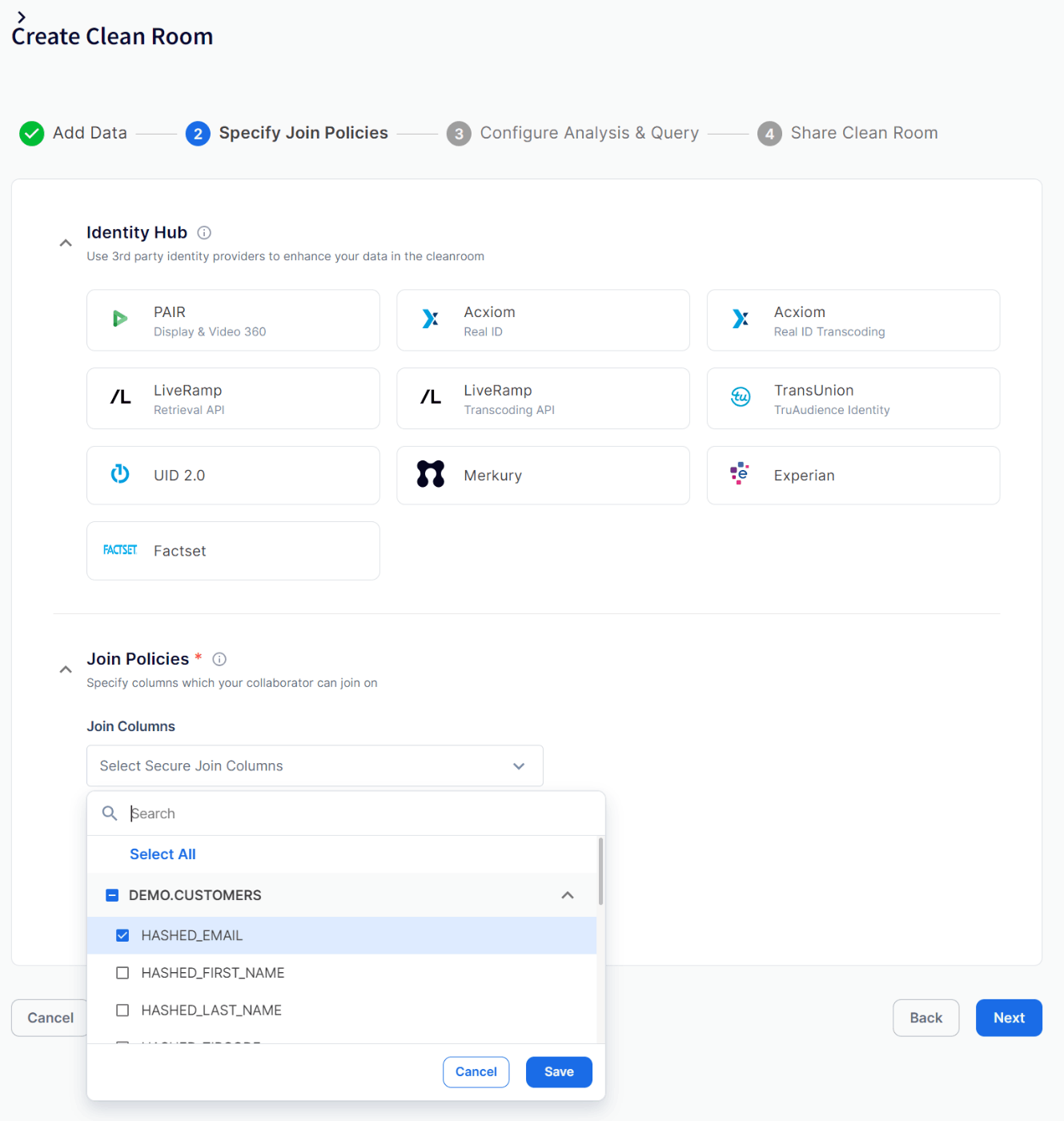
Task: Click the Acxiom Real ID logo icon
Action: (x=431, y=319)
